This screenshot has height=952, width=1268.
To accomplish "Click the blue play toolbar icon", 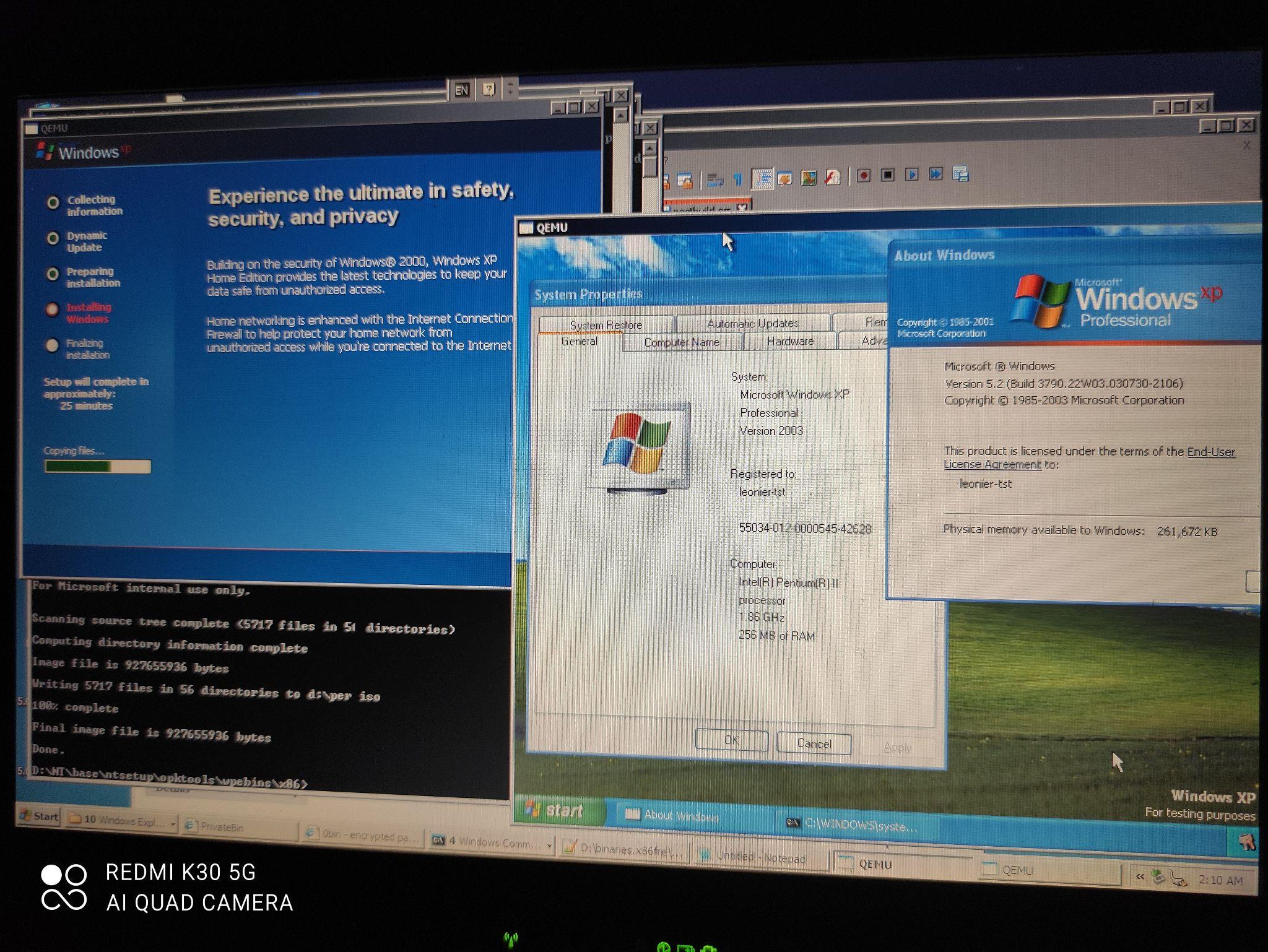I will coord(913,176).
